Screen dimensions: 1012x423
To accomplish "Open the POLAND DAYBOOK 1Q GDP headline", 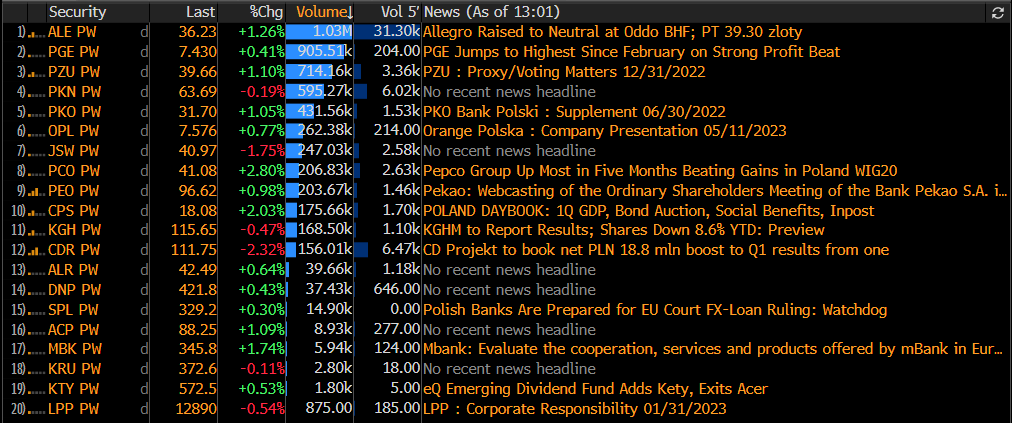I will coord(649,211).
